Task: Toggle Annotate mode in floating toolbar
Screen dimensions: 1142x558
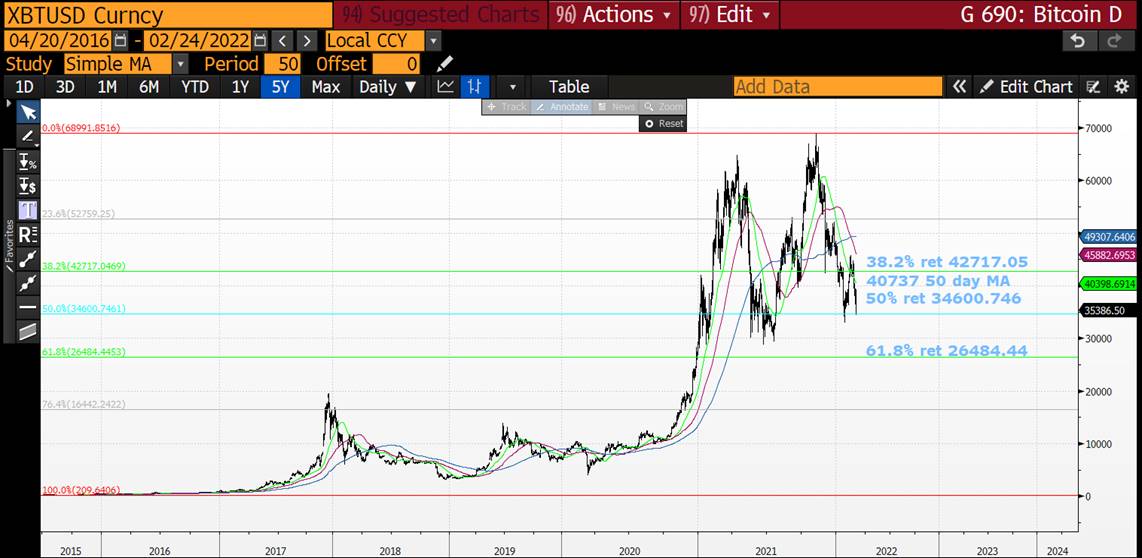Action: tap(564, 107)
